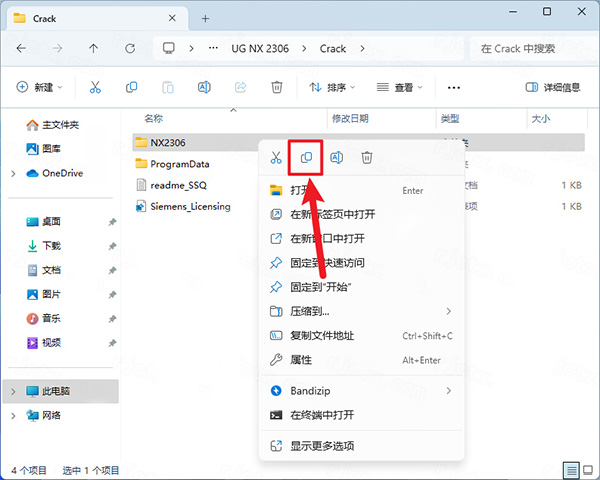
Task: Click the chevron after Crack in the address bar
Action: coord(362,49)
